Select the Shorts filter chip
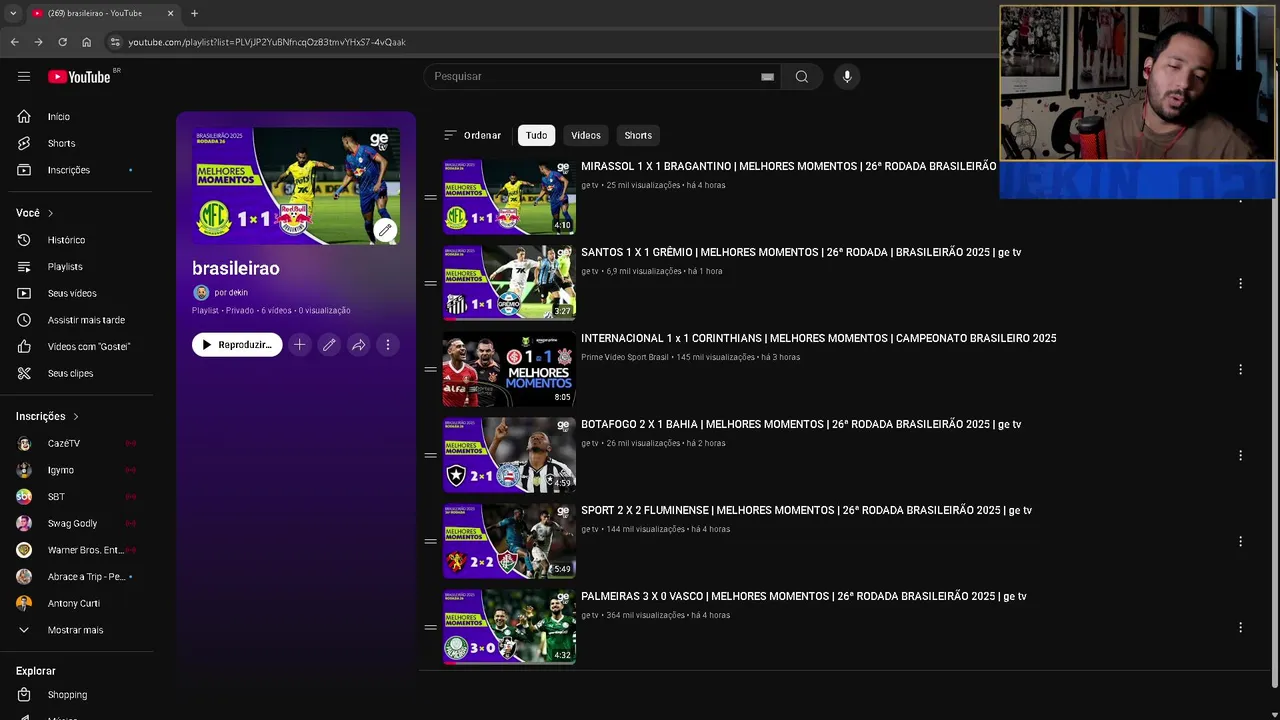1280x720 pixels. coord(638,135)
